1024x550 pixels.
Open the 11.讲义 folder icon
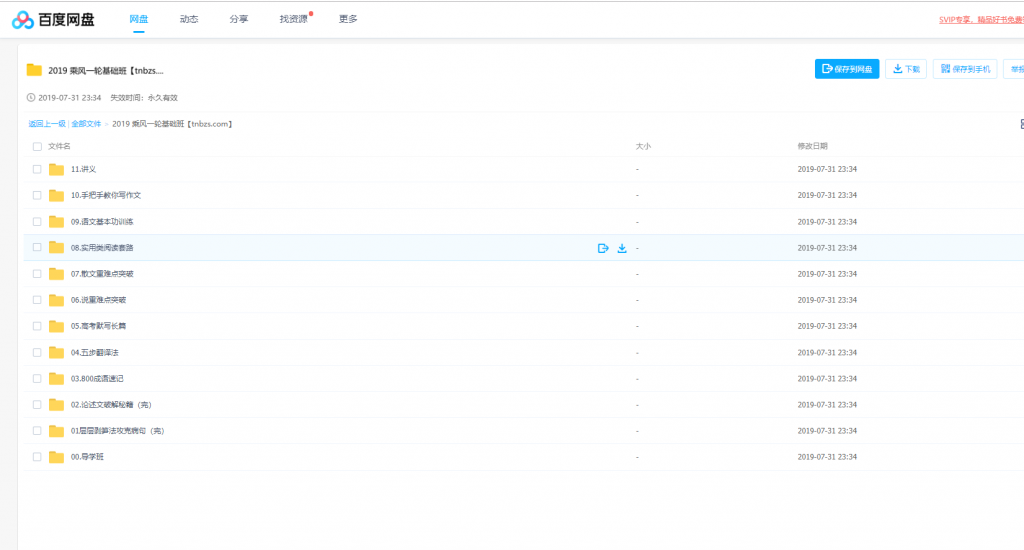(x=57, y=169)
